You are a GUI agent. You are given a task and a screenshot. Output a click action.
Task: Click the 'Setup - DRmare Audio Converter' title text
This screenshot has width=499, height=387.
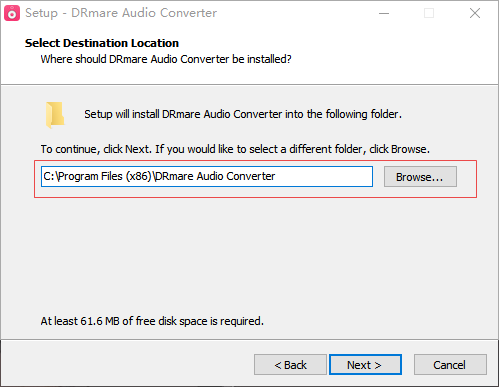point(121,13)
